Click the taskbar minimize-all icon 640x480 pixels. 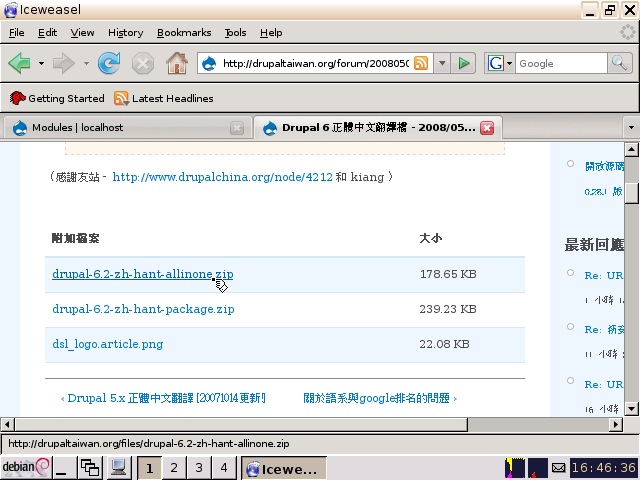(x=63, y=468)
